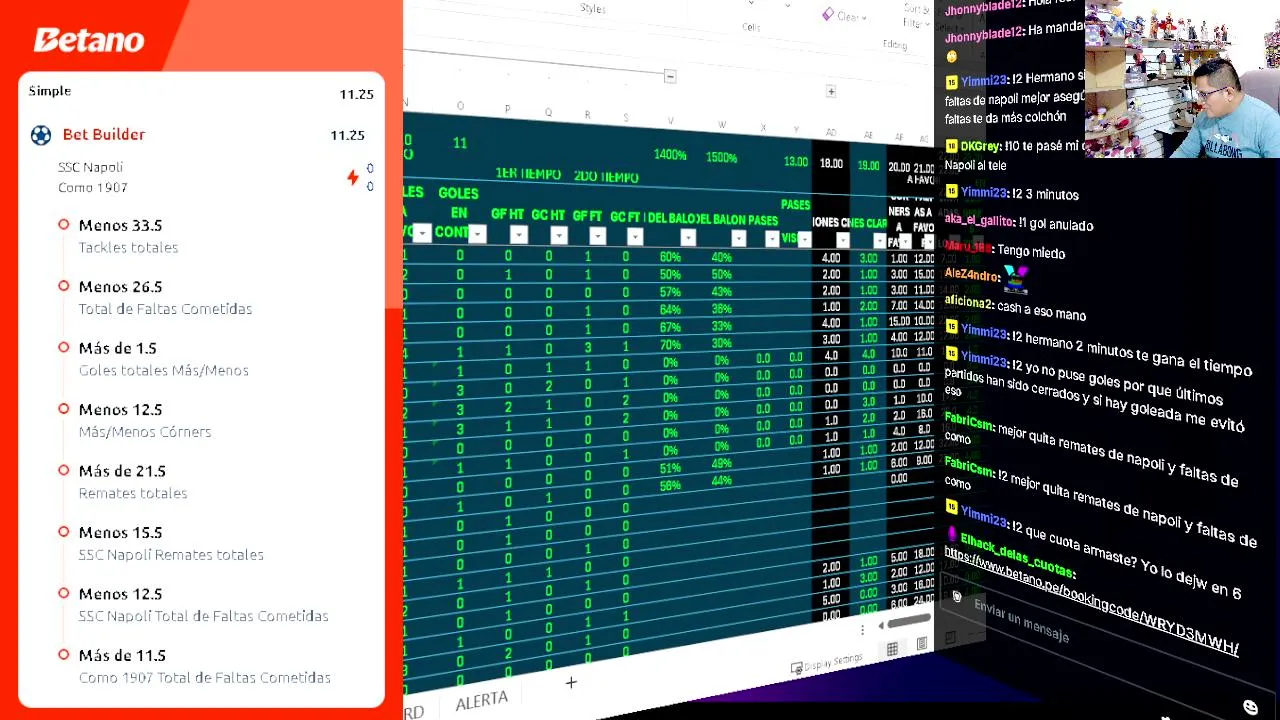Viewport: 1280px width, 720px height.
Task: Select the Más de 1.5 Goles totales radio
Action: [64, 348]
